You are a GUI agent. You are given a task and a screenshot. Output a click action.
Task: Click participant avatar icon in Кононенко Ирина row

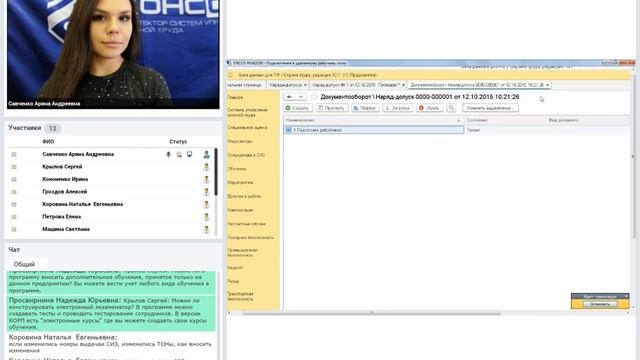(x=207, y=179)
